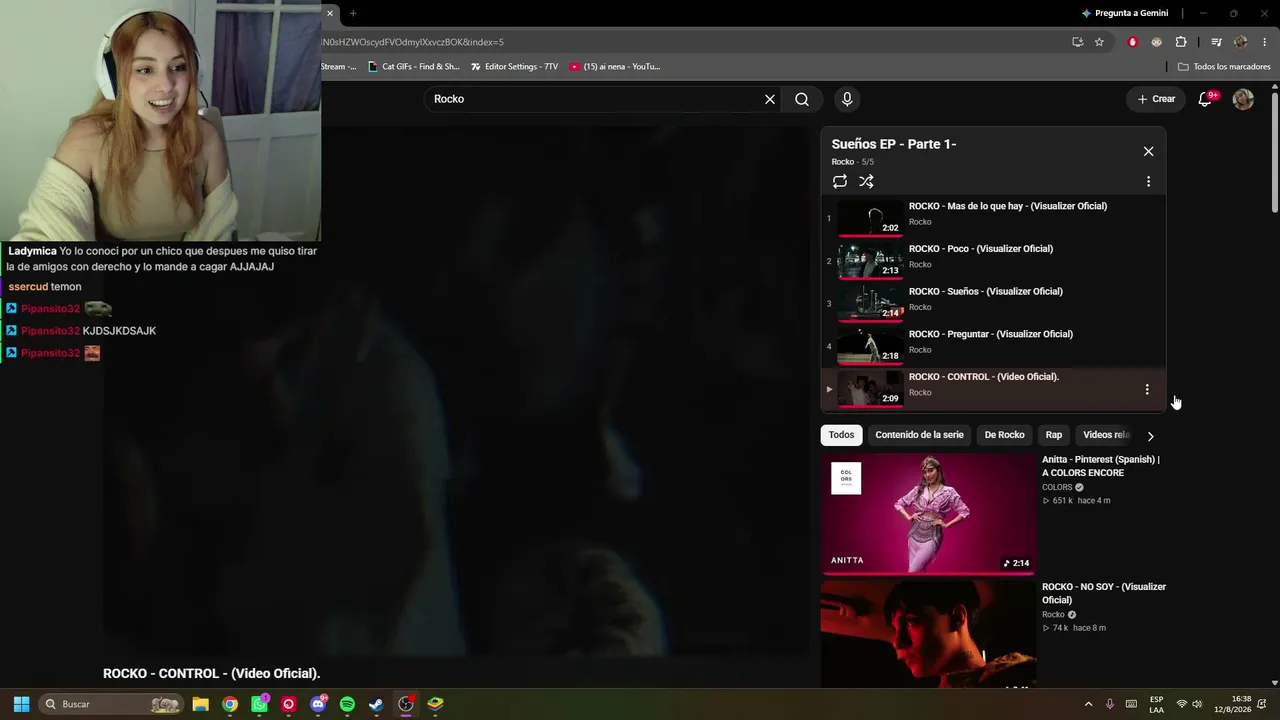The height and width of the screenshot is (720, 1280).
Task: Open File Explorer from the taskbar
Action: (200, 704)
